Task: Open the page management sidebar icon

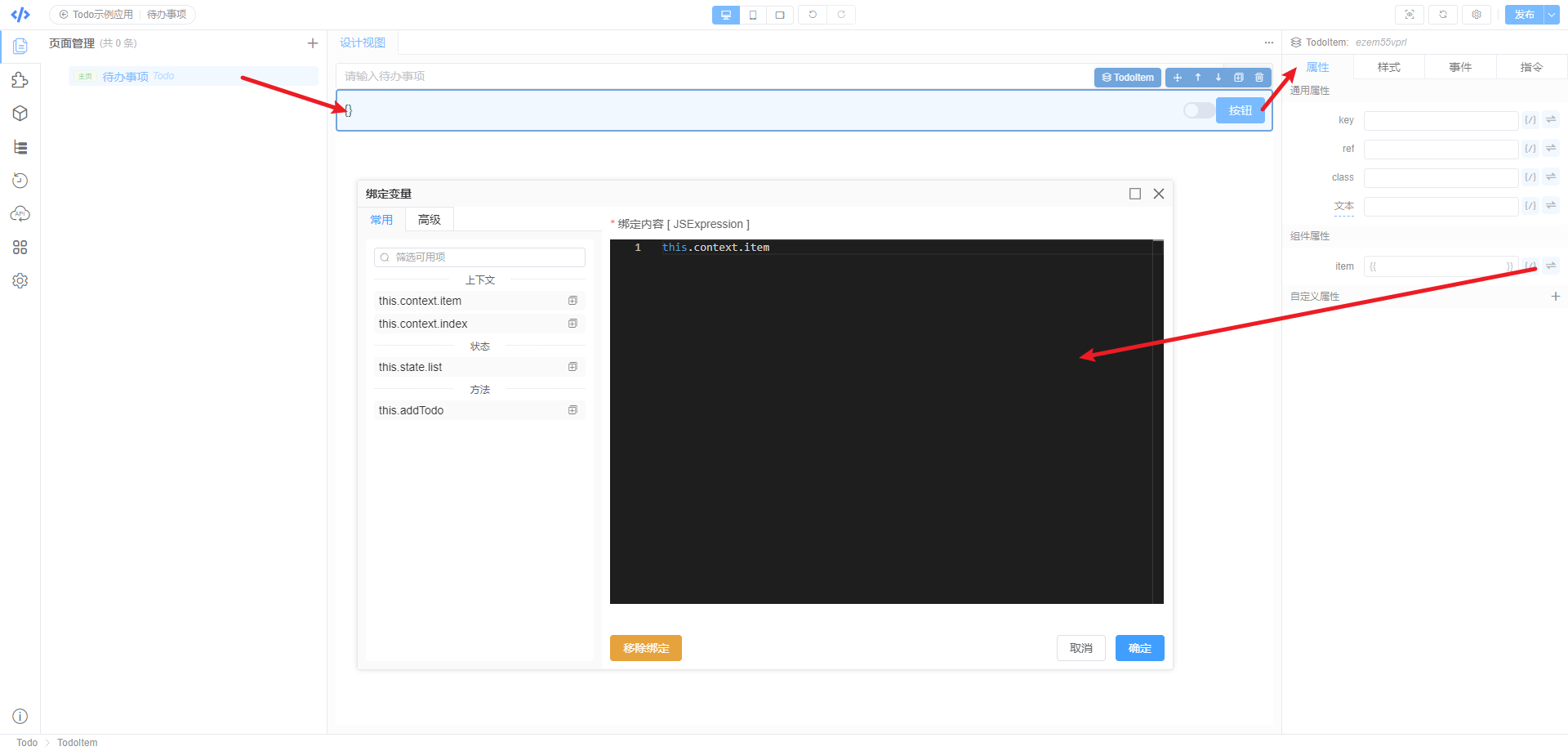Action: point(20,46)
